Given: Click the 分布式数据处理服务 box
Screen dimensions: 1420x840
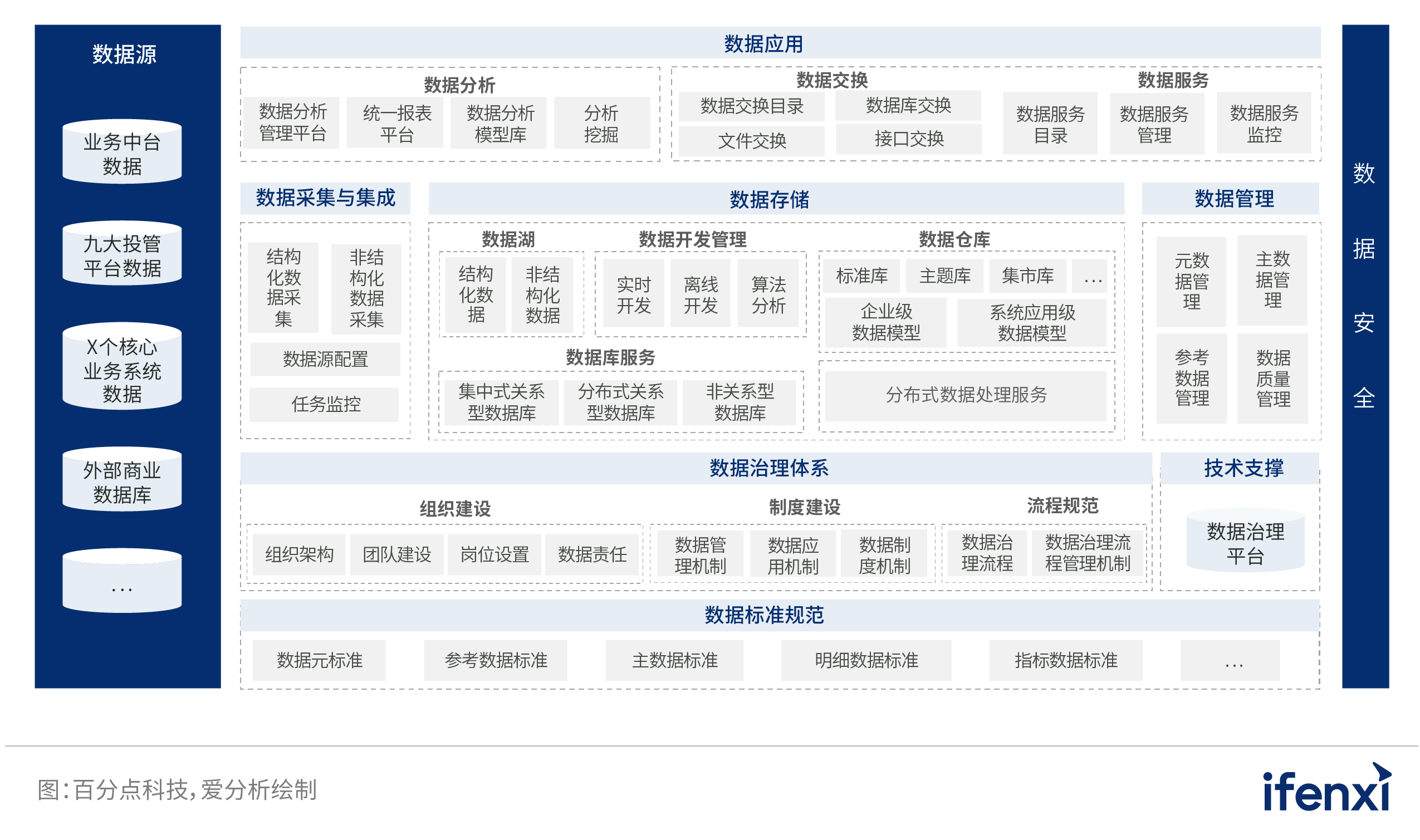Looking at the screenshot, I should click(965, 396).
